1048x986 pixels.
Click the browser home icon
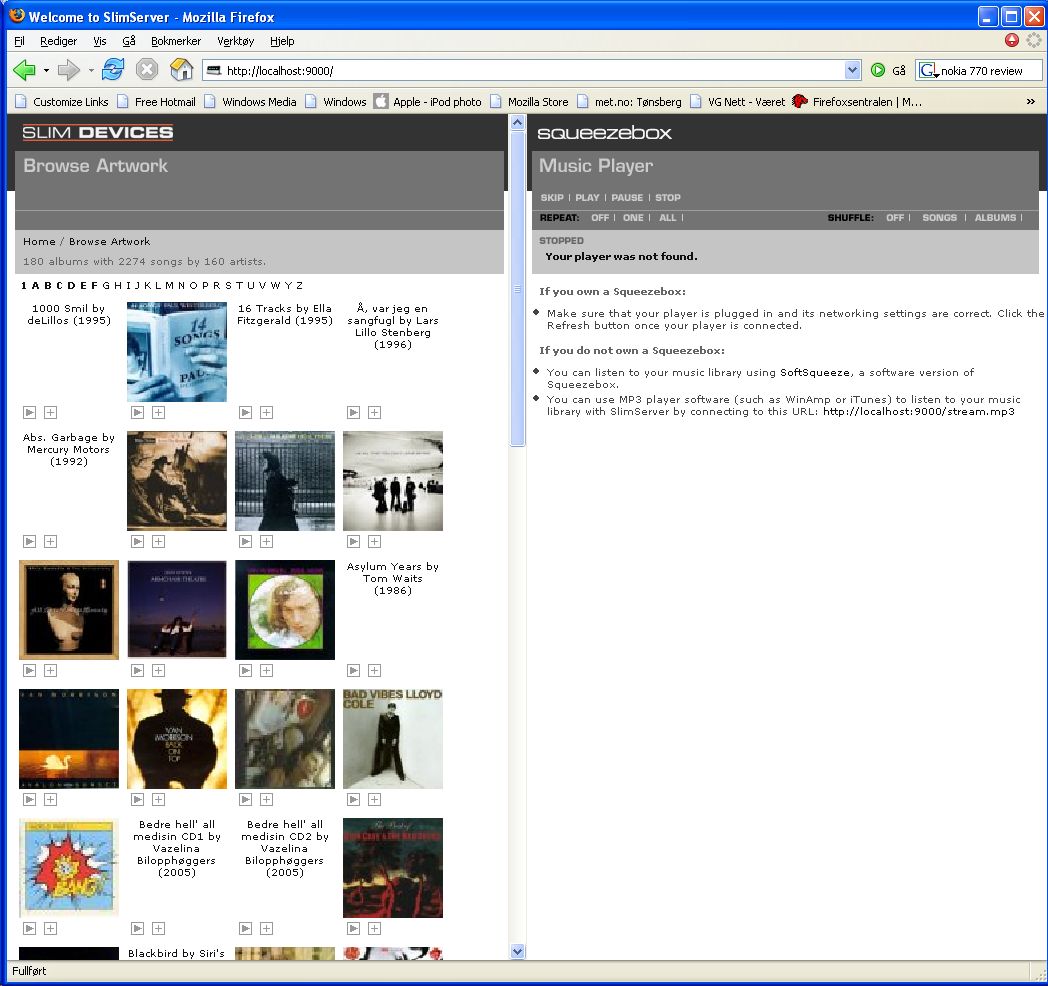tap(181, 70)
